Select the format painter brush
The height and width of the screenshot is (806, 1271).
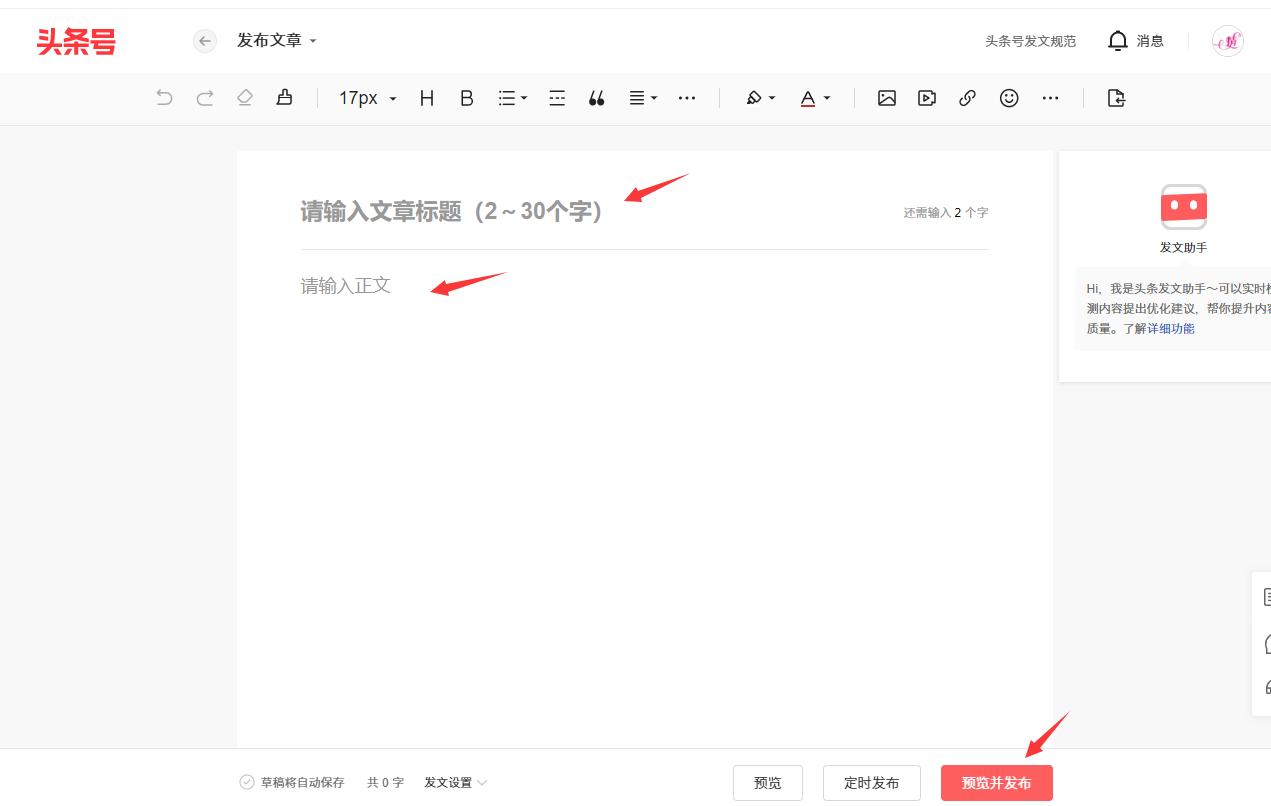tap(284, 98)
